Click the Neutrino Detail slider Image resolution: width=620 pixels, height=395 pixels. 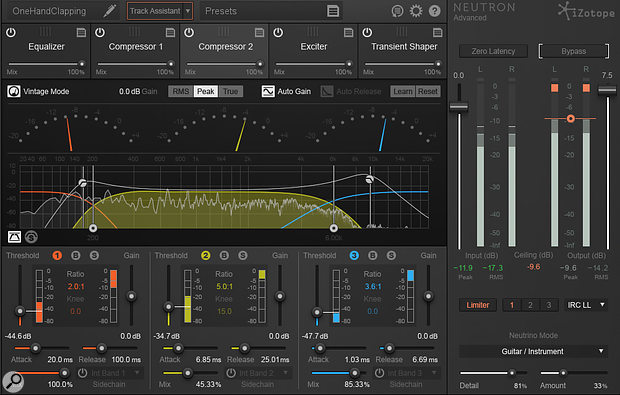(493, 373)
